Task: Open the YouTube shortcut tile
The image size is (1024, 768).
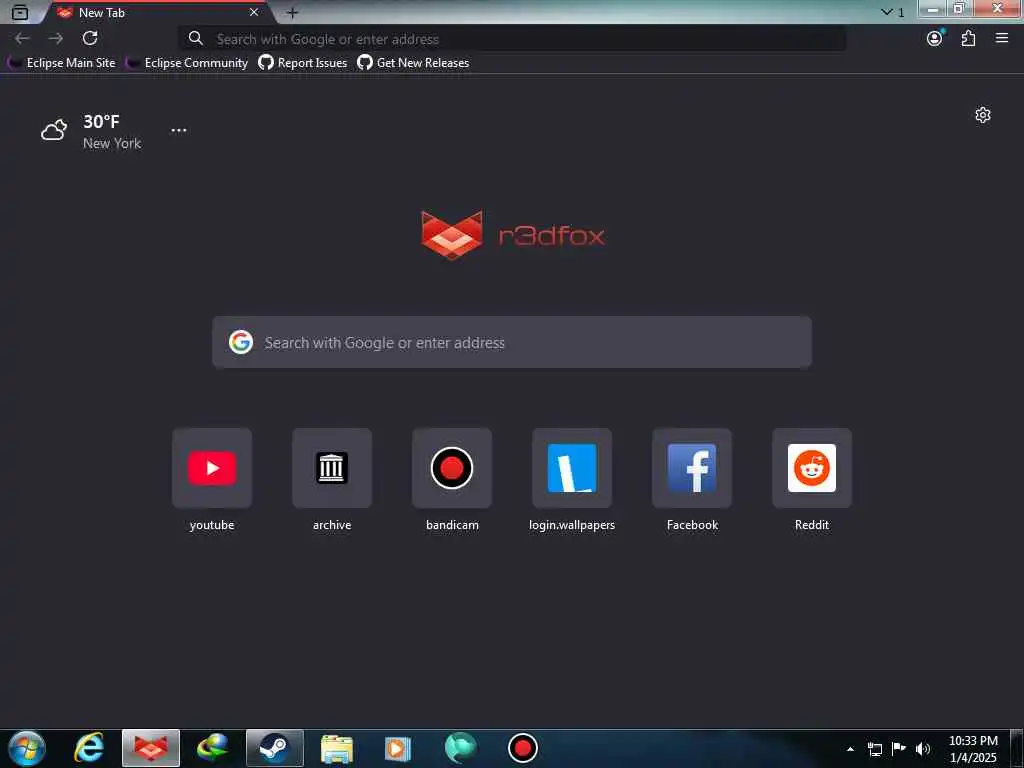Action: (212, 468)
